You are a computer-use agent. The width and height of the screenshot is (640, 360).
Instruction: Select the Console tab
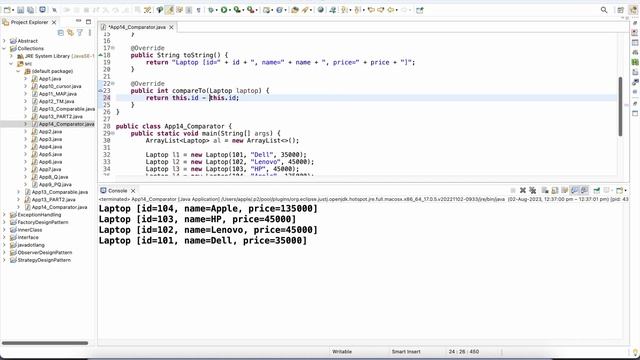(x=118, y=191)
